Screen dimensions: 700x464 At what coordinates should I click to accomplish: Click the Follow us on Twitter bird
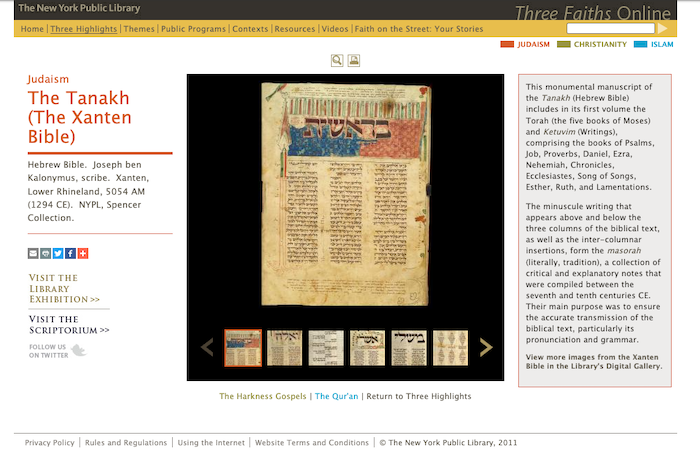pyautogui.click(x=79, y=351)
